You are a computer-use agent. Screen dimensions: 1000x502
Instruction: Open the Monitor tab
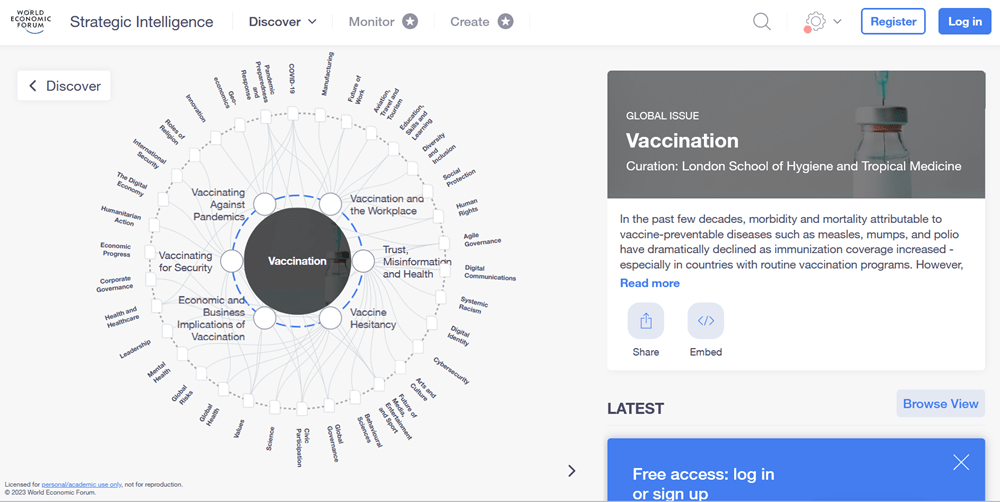(372, 22)
